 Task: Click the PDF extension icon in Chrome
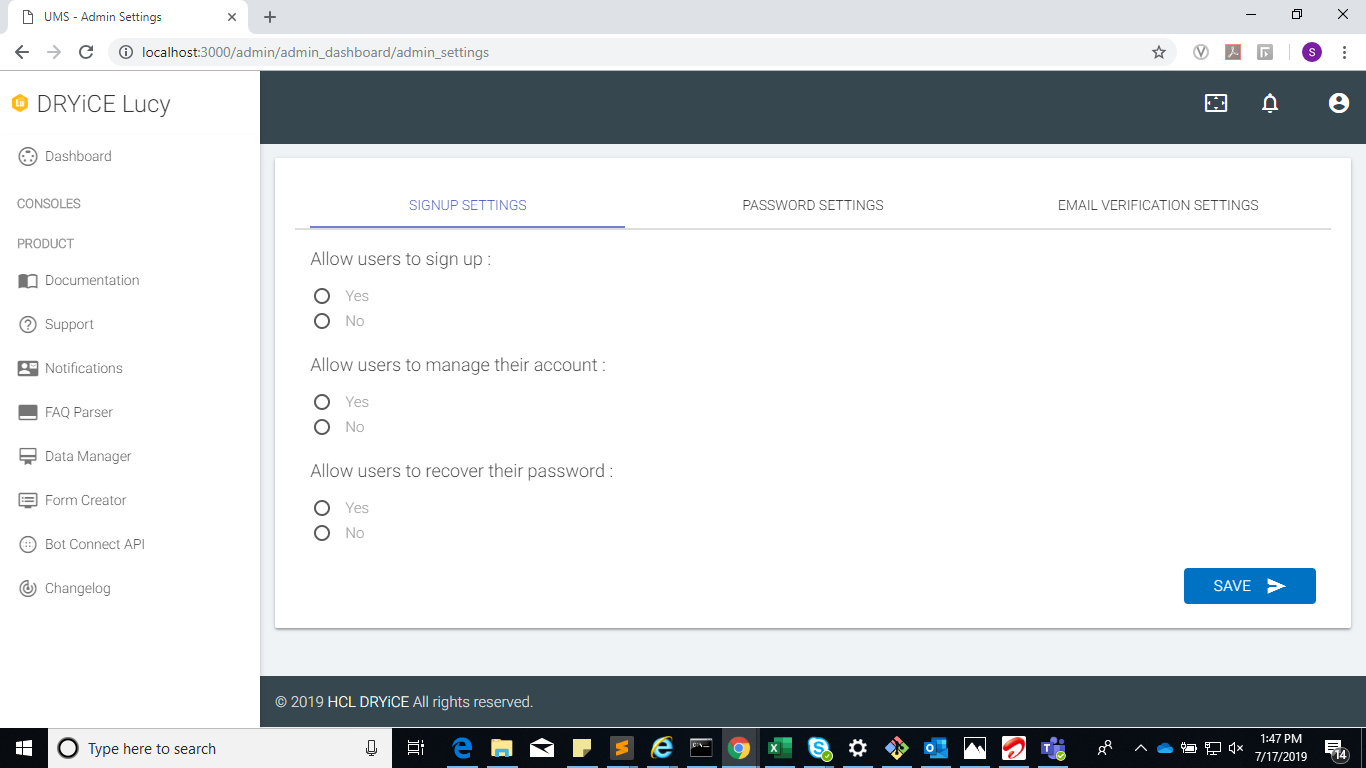[1233, 52]
